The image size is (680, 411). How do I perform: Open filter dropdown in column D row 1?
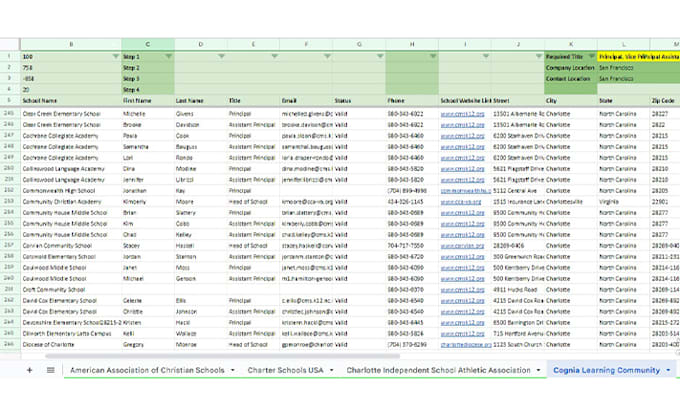[221, 56]
